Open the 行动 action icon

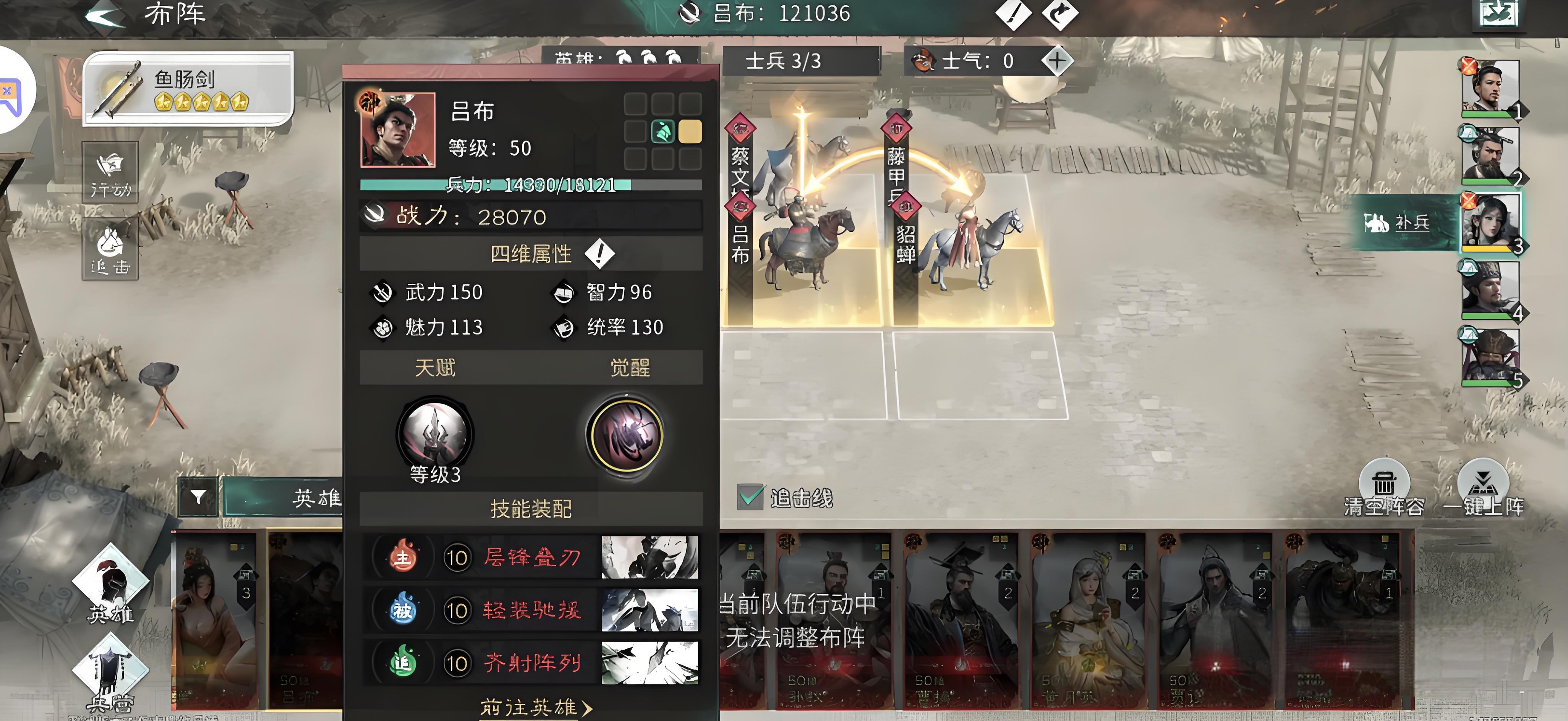[110, 173]
